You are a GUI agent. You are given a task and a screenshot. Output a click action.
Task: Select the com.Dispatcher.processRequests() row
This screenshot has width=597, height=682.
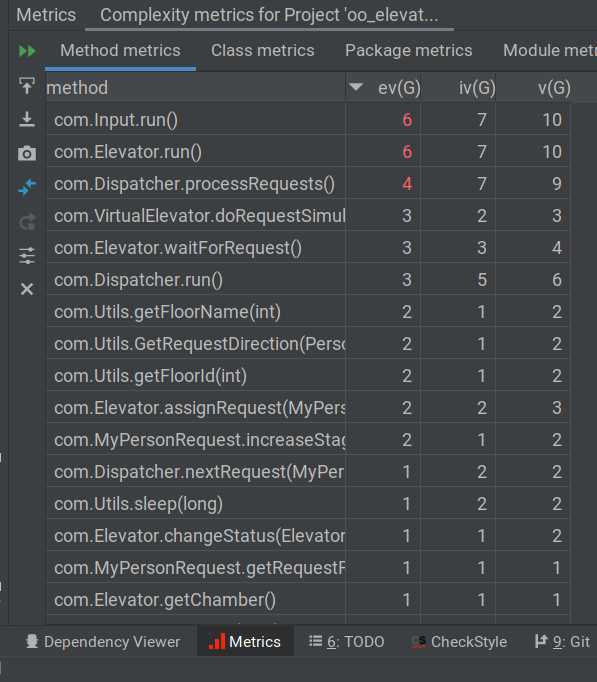click(x=308, y=184)
